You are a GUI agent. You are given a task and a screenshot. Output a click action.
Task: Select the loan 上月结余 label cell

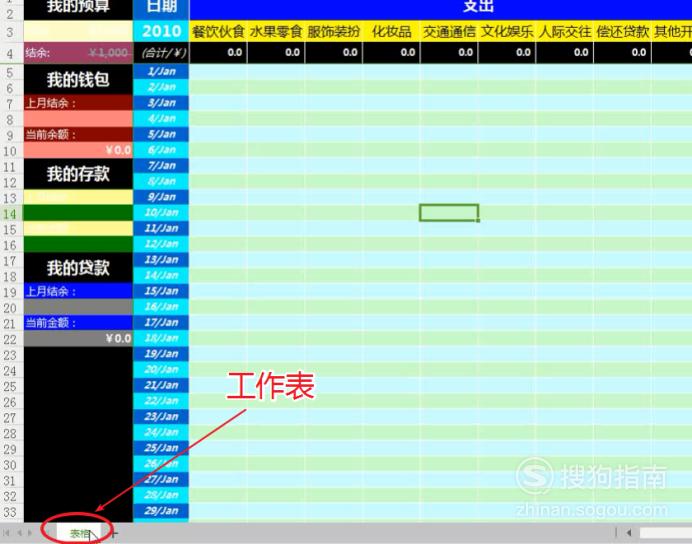(78, 291)
